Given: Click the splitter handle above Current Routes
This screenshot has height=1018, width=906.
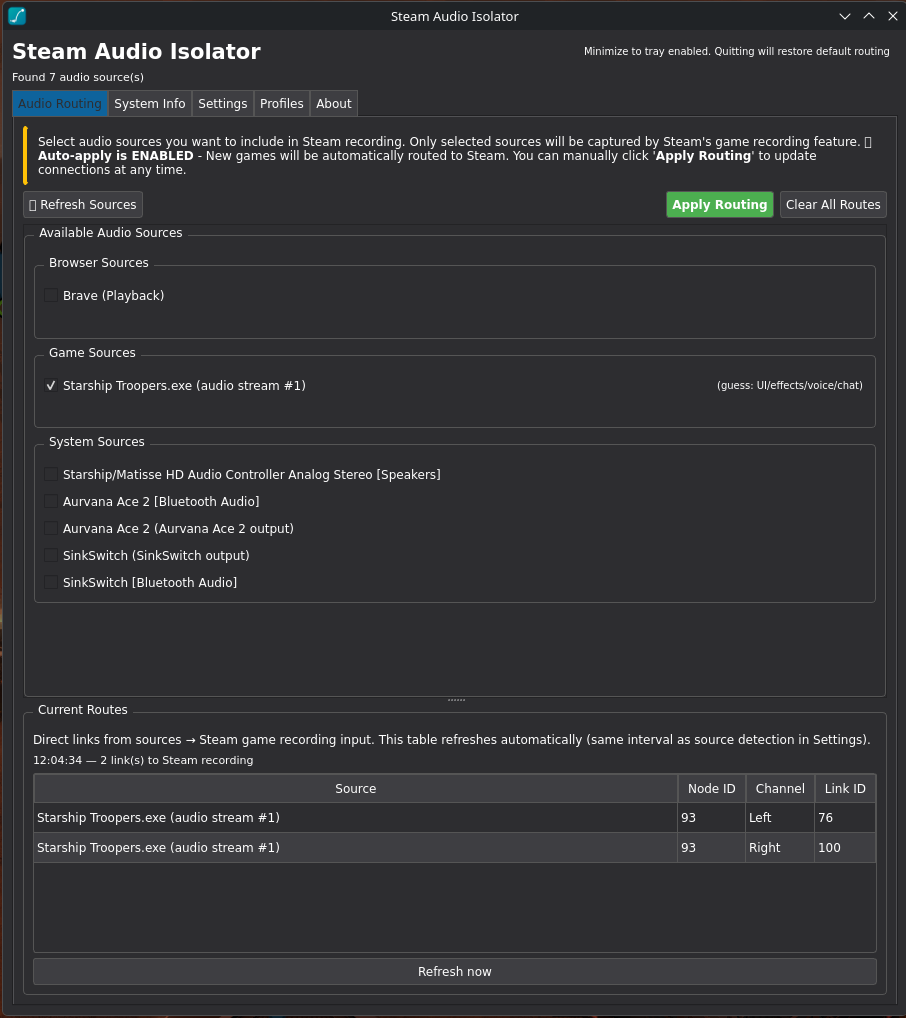Looking at the screenshot, I should pos(456,700).
